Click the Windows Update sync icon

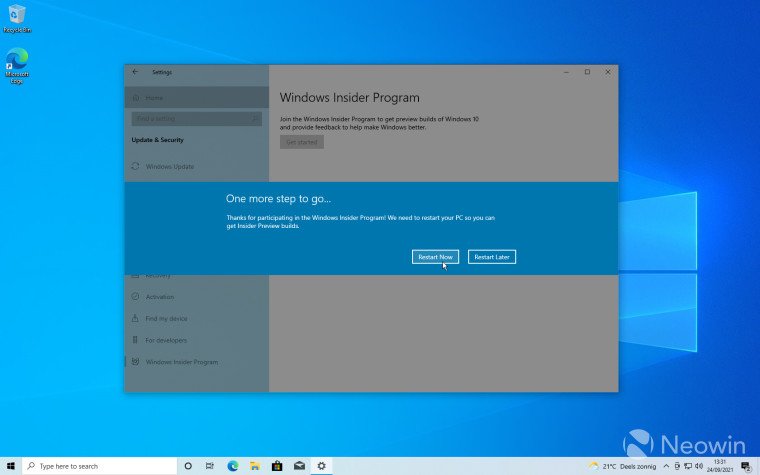point(135,166)
